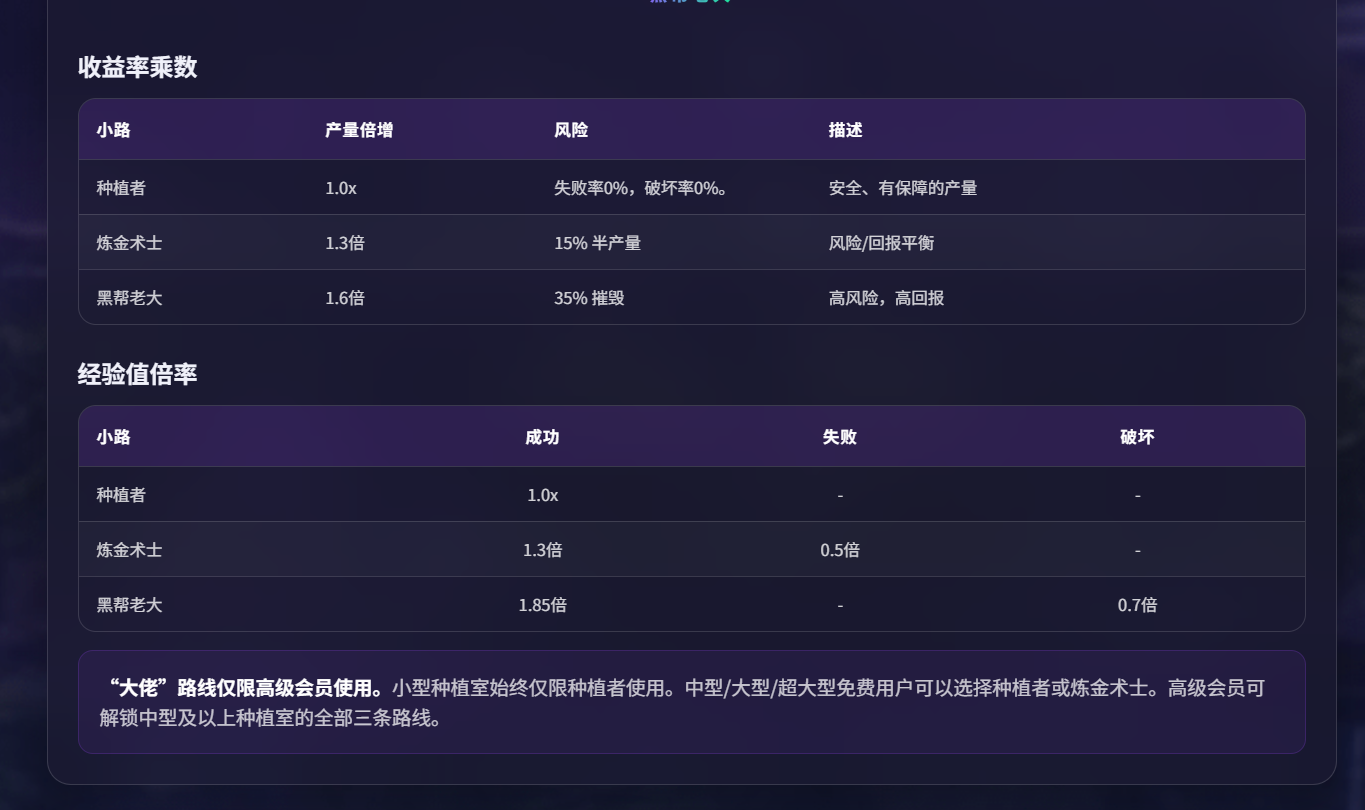Select the 0.5倍 failure multiplier cell

[x=839, y=550]
